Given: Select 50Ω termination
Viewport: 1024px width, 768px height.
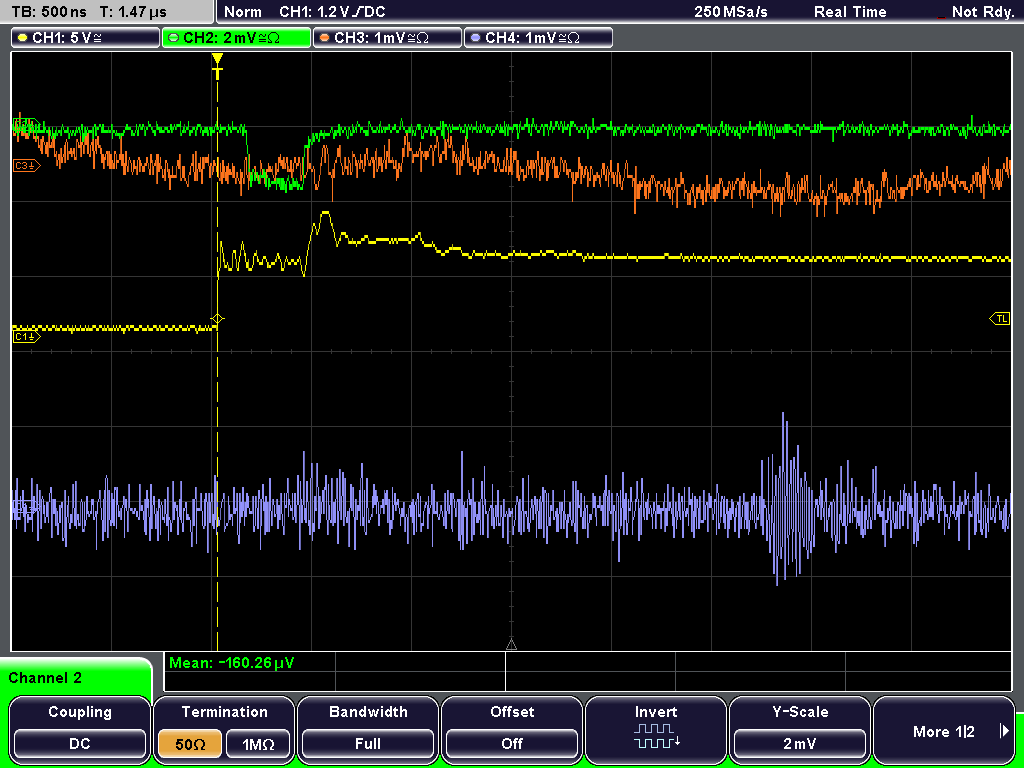Looking at the screenshot, I should [191, 743].
